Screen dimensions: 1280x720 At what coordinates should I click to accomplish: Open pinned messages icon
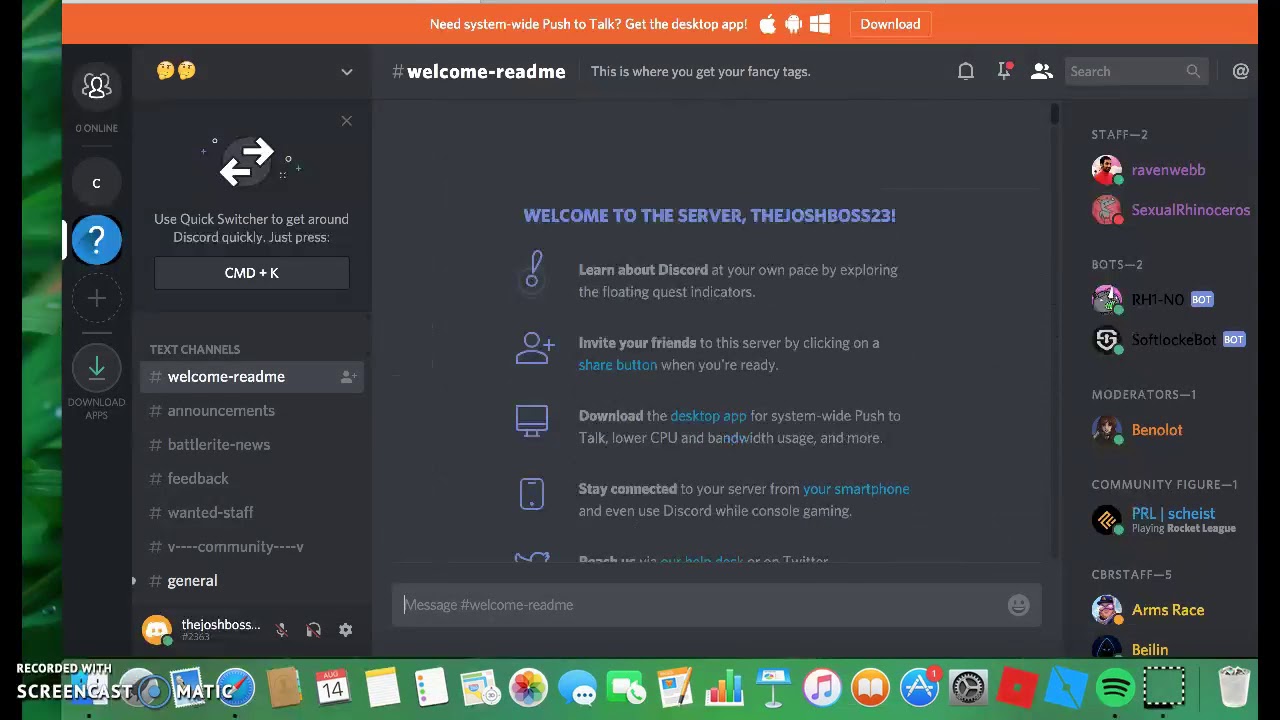point(1004,71)
